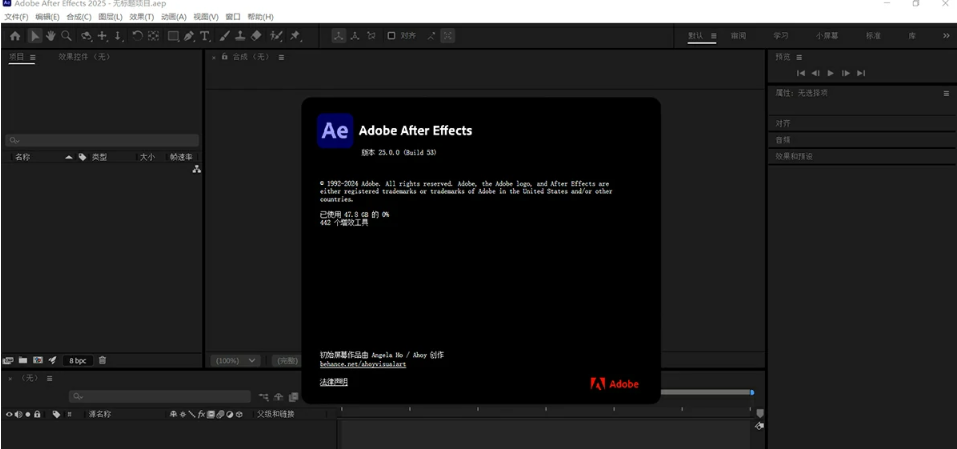This screenshot has width=957, height=449.
Task: Create a new composition icon
Action: pos(38,361)
